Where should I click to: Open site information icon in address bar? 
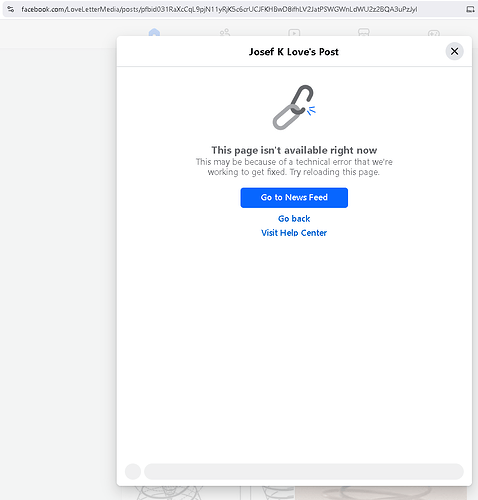pos(11,9)
